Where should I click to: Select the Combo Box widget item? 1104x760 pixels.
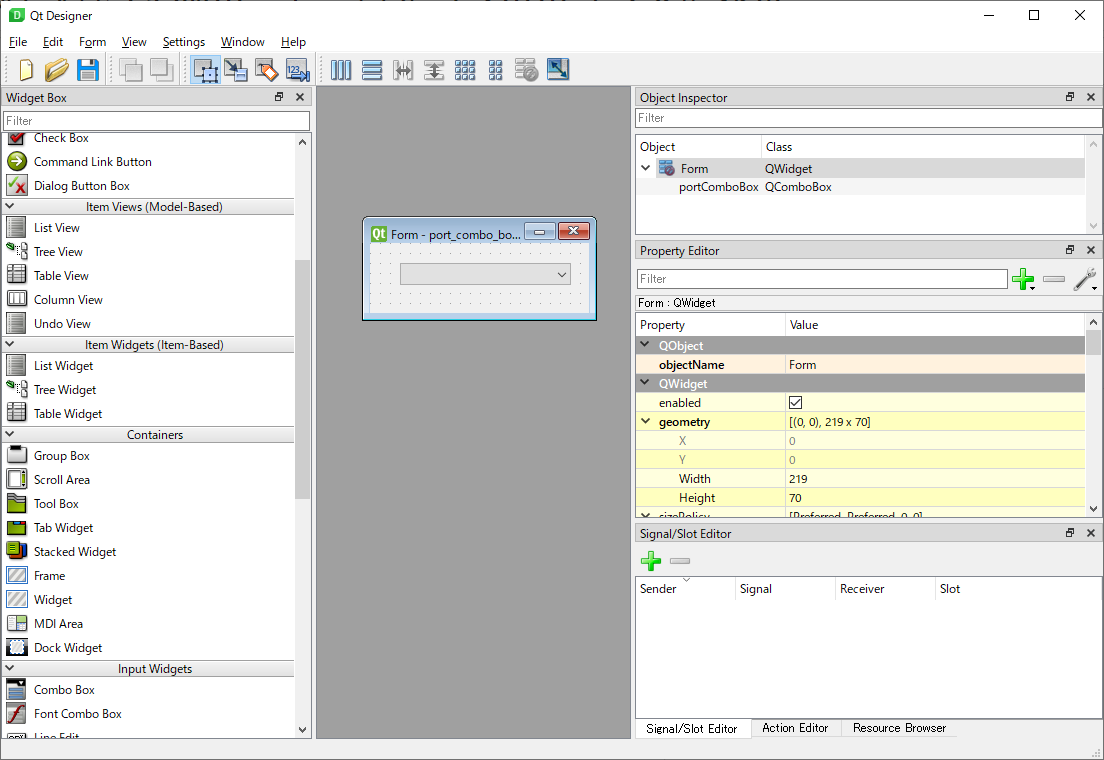click(x=64, y=690)
